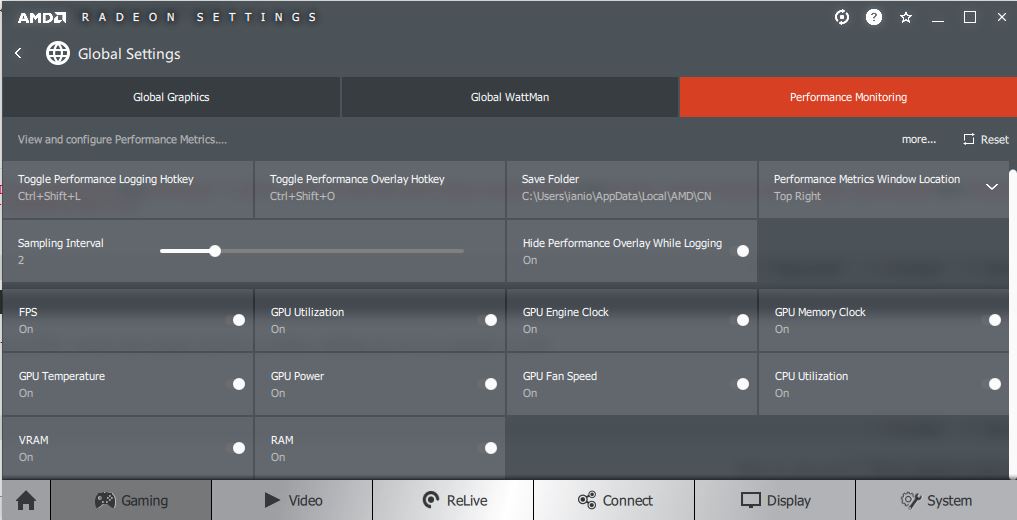Click the Sampling Interval slider handle
Viewport: 1017px width, 520px height.
(215, 251)
